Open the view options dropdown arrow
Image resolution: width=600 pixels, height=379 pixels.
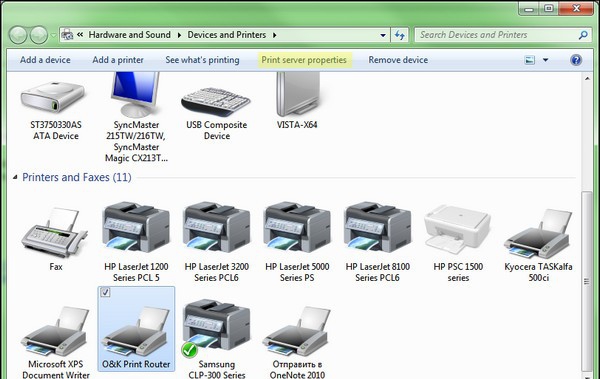pyautogui.click(x=545, y=60)
